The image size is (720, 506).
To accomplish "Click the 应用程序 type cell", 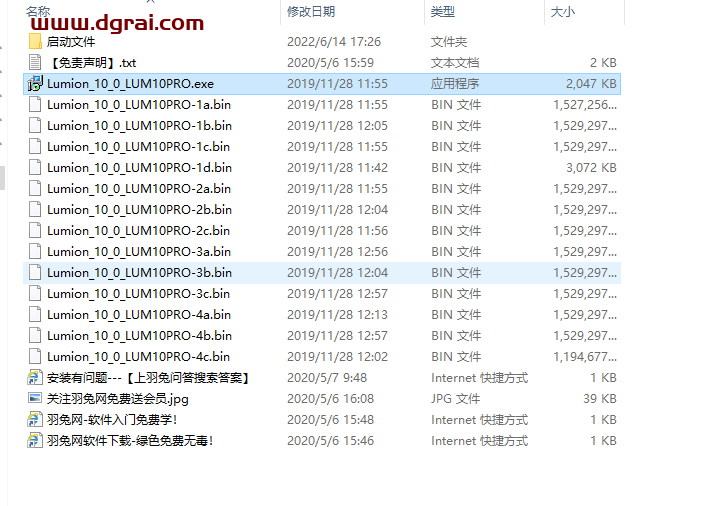I will click(x=455, y=84).
